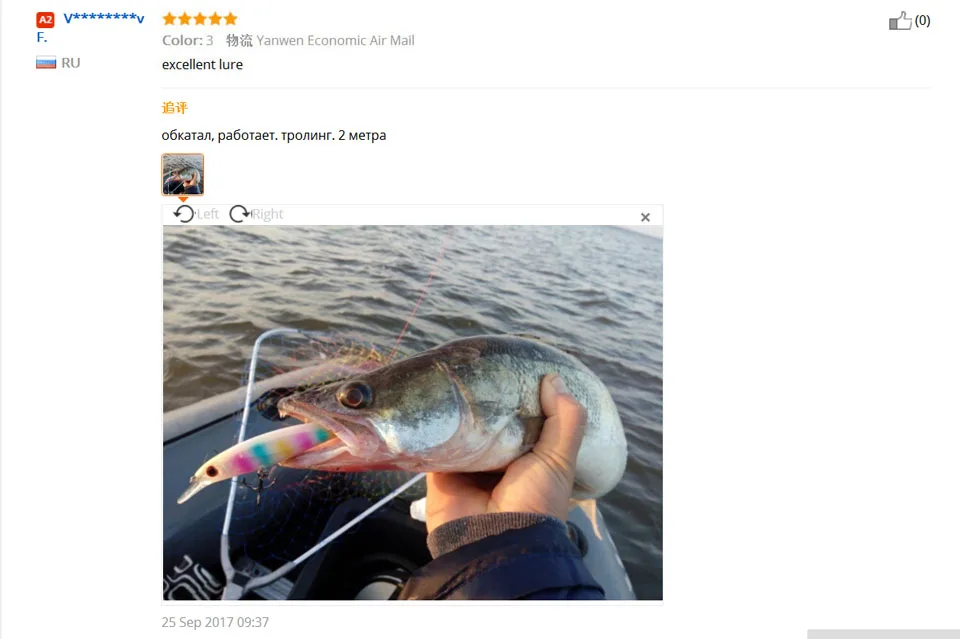This screenshot has height=639, width=960.
Task: Open reviewer profile V*********v
Action: click(103, 18)
